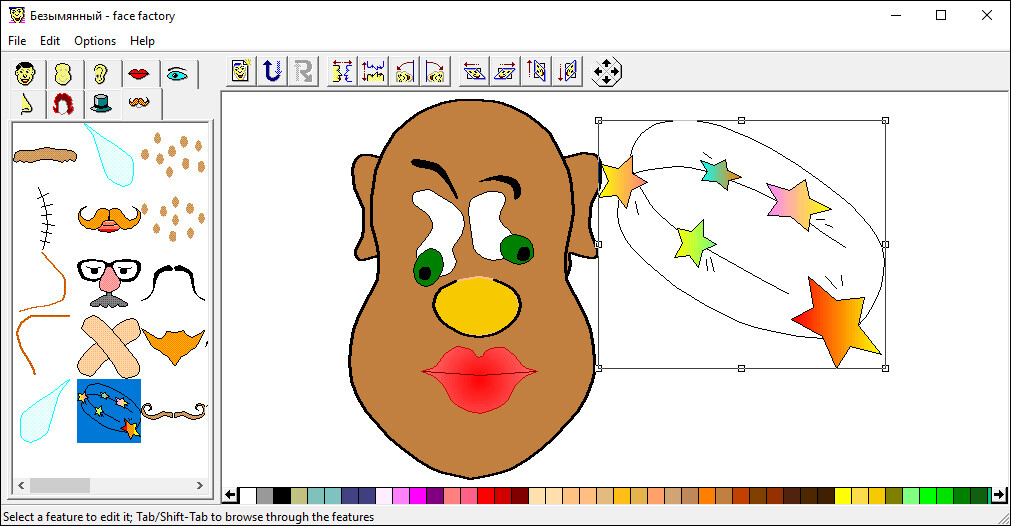Viewport: 1011px width, 526px height.
Task: Pick the glasses with pink nose disguise
Action: (x=109, y=282)
